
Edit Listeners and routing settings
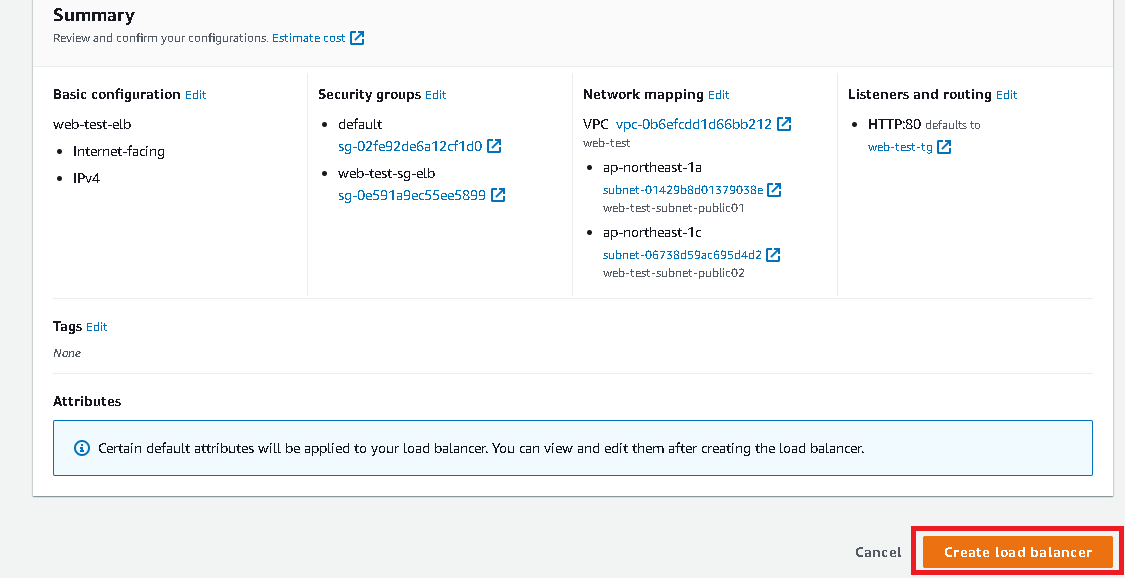tap(1006, 95)
